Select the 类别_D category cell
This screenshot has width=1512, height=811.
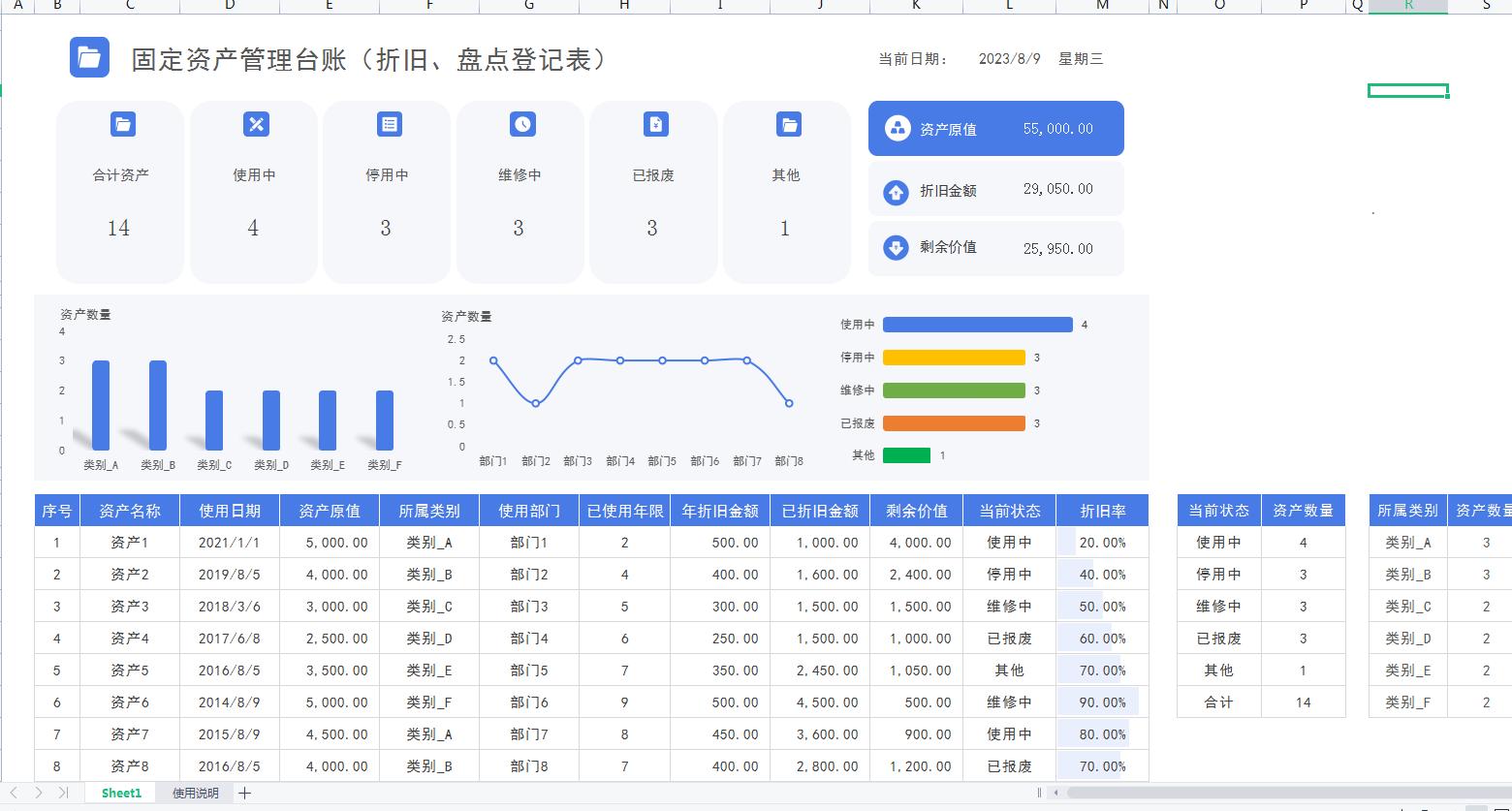(429, 639)
